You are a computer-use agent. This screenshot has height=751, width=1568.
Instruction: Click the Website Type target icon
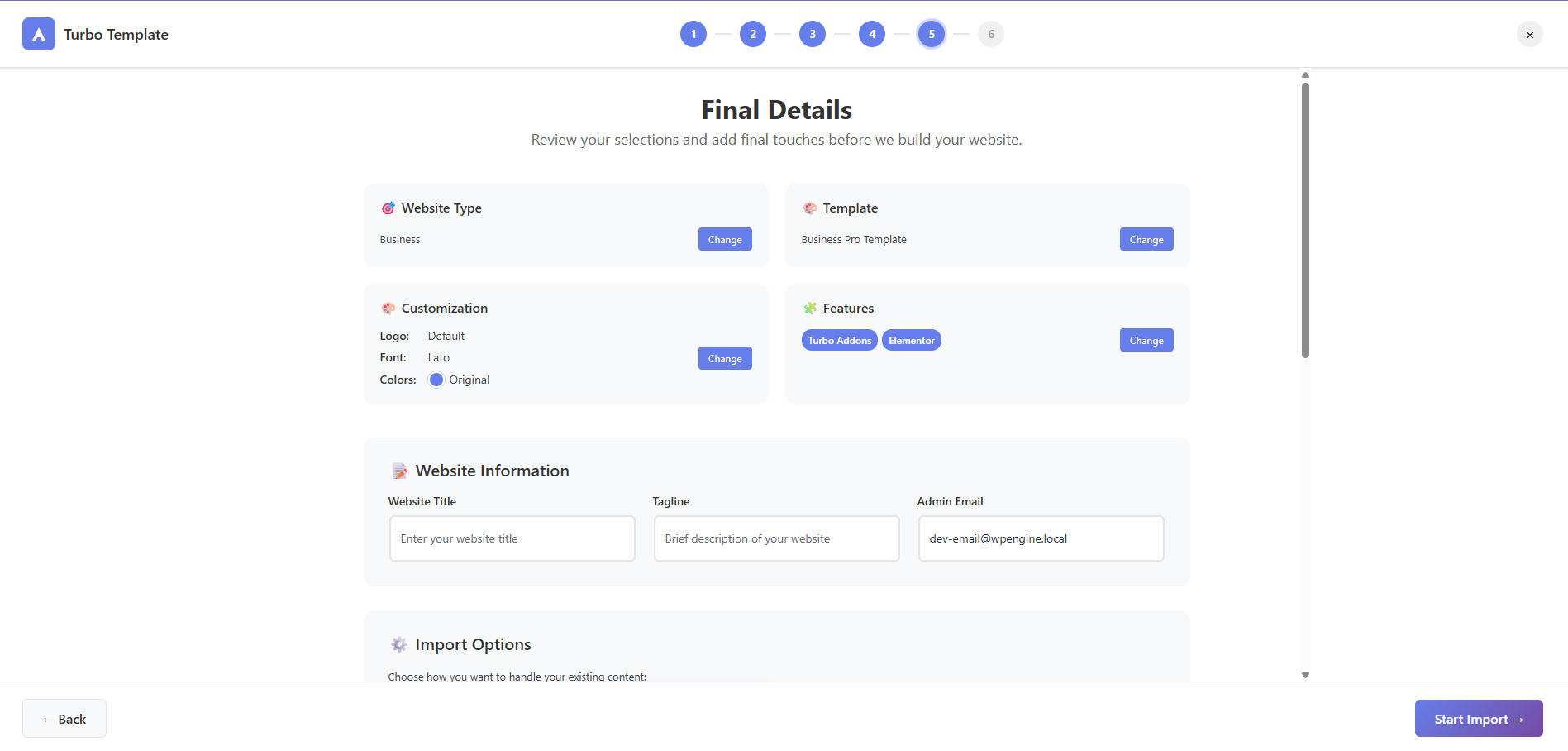388,208
